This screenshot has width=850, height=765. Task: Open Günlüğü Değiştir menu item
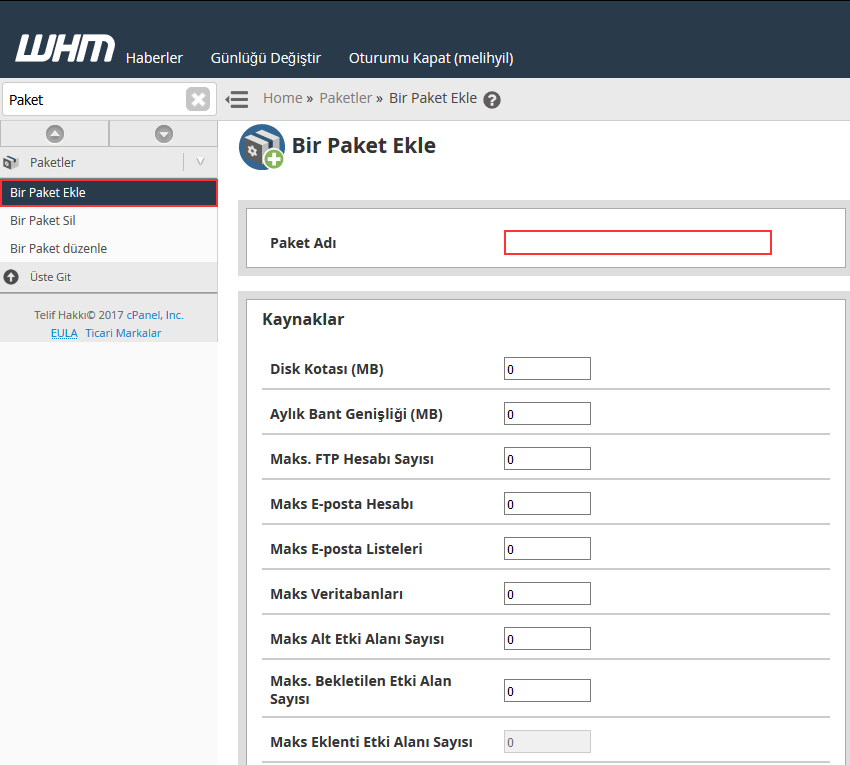tap(265, 58)
